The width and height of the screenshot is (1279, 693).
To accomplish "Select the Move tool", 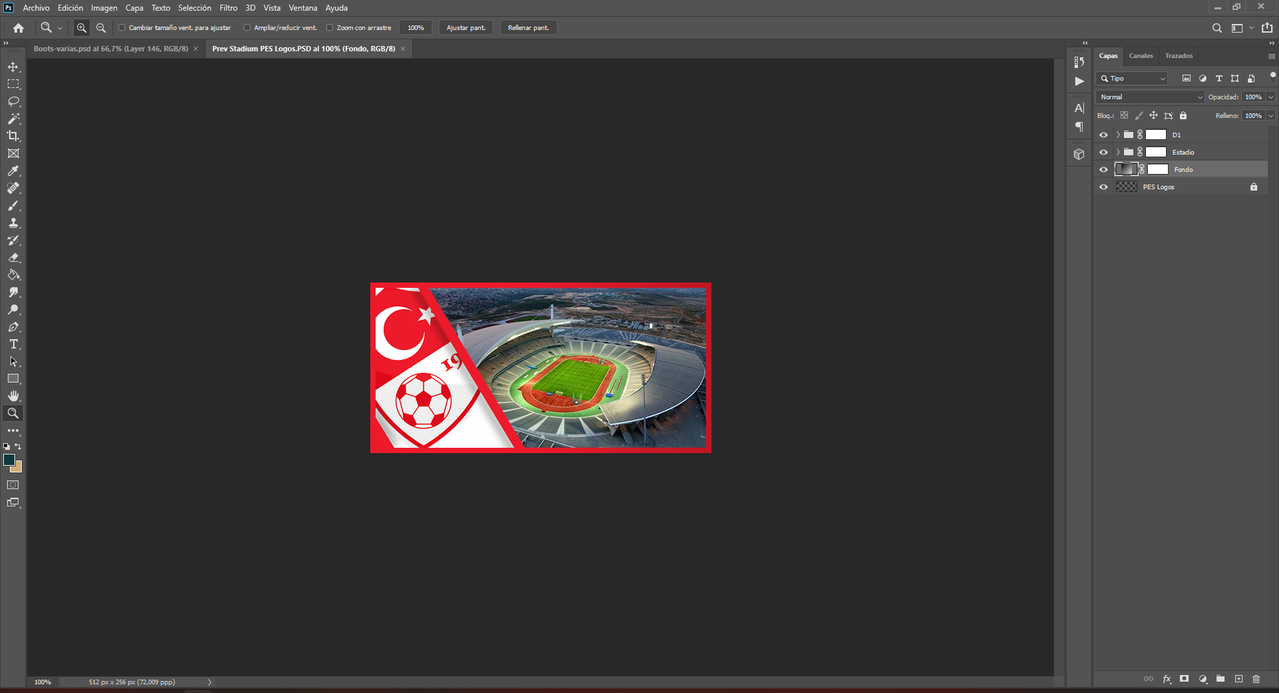I will [x=13, y=67].
